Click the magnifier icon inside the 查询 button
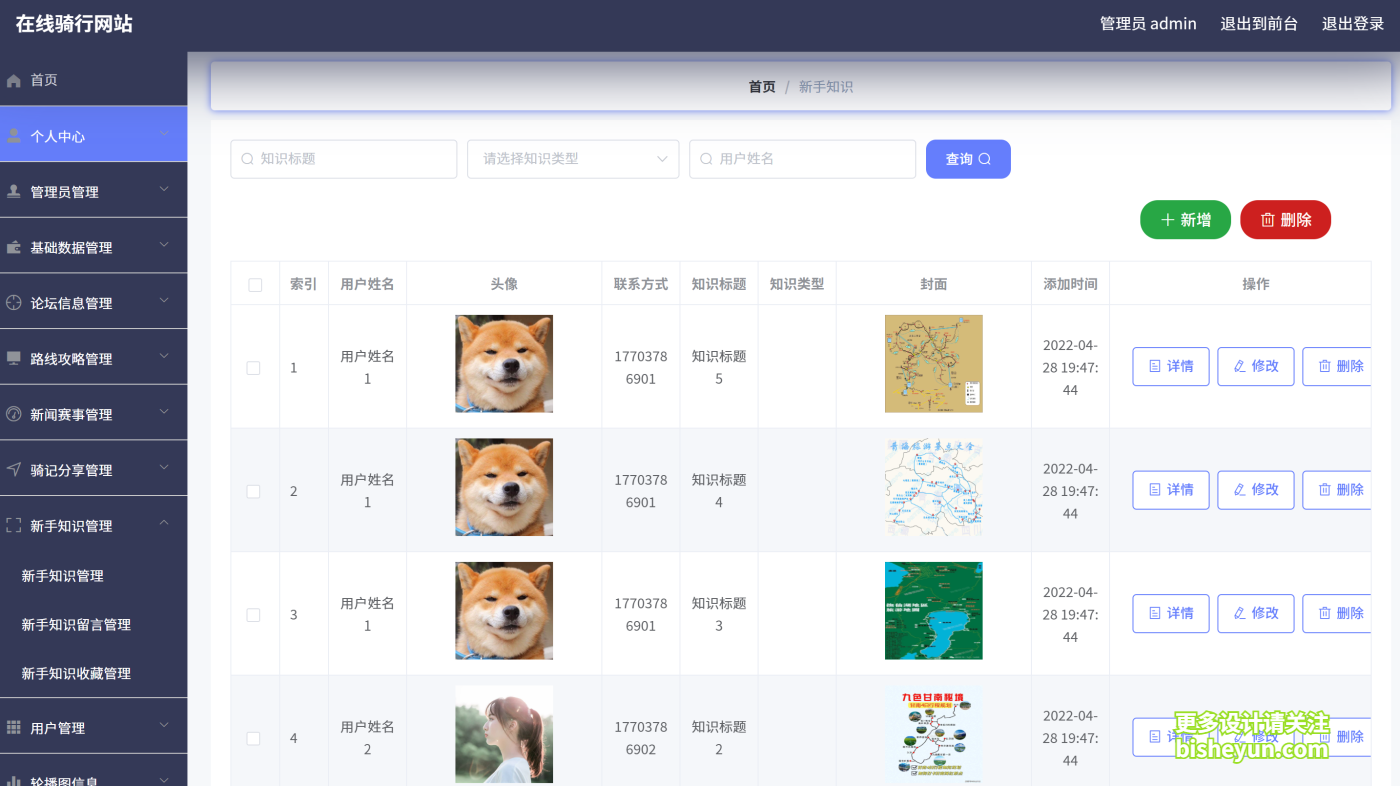This screenshot has height=786, width=1400. coord(985,159)
